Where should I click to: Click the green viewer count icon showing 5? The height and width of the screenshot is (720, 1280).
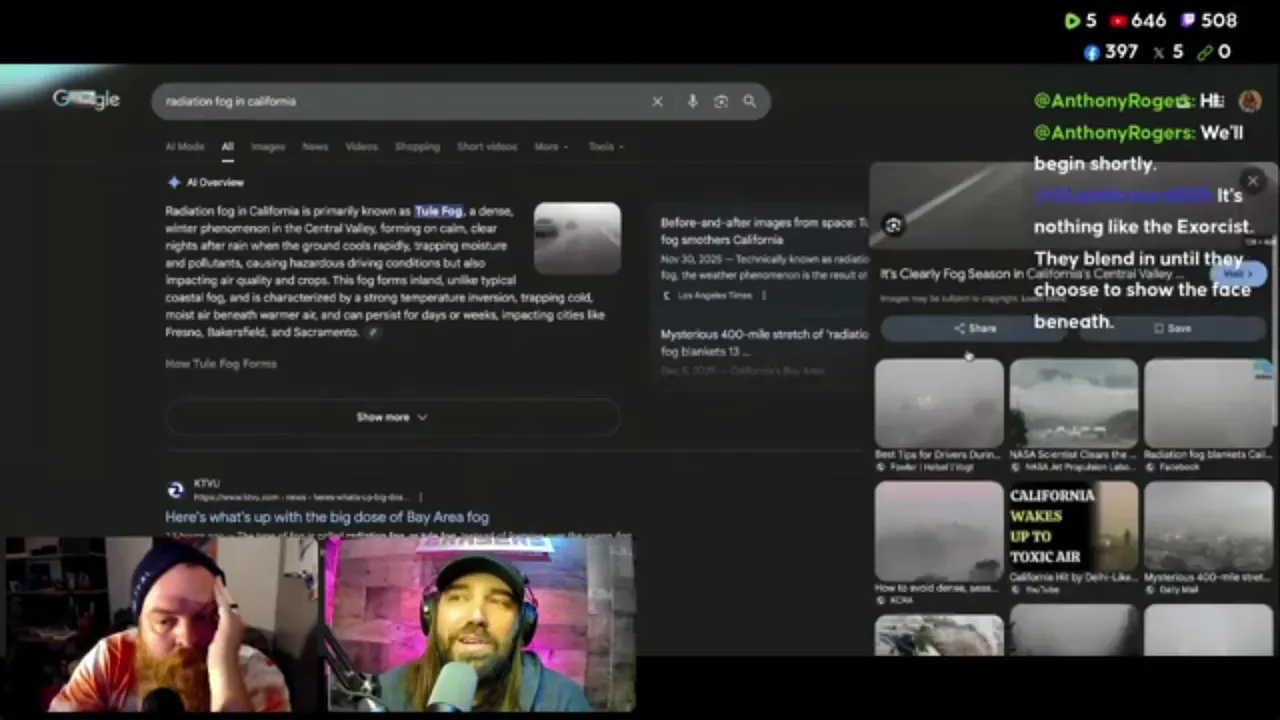pos(1072,21)
